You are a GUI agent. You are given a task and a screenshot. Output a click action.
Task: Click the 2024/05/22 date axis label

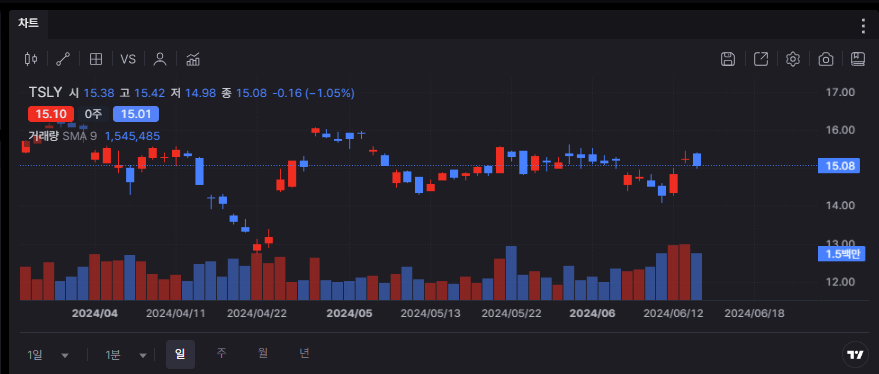[512, 313]
